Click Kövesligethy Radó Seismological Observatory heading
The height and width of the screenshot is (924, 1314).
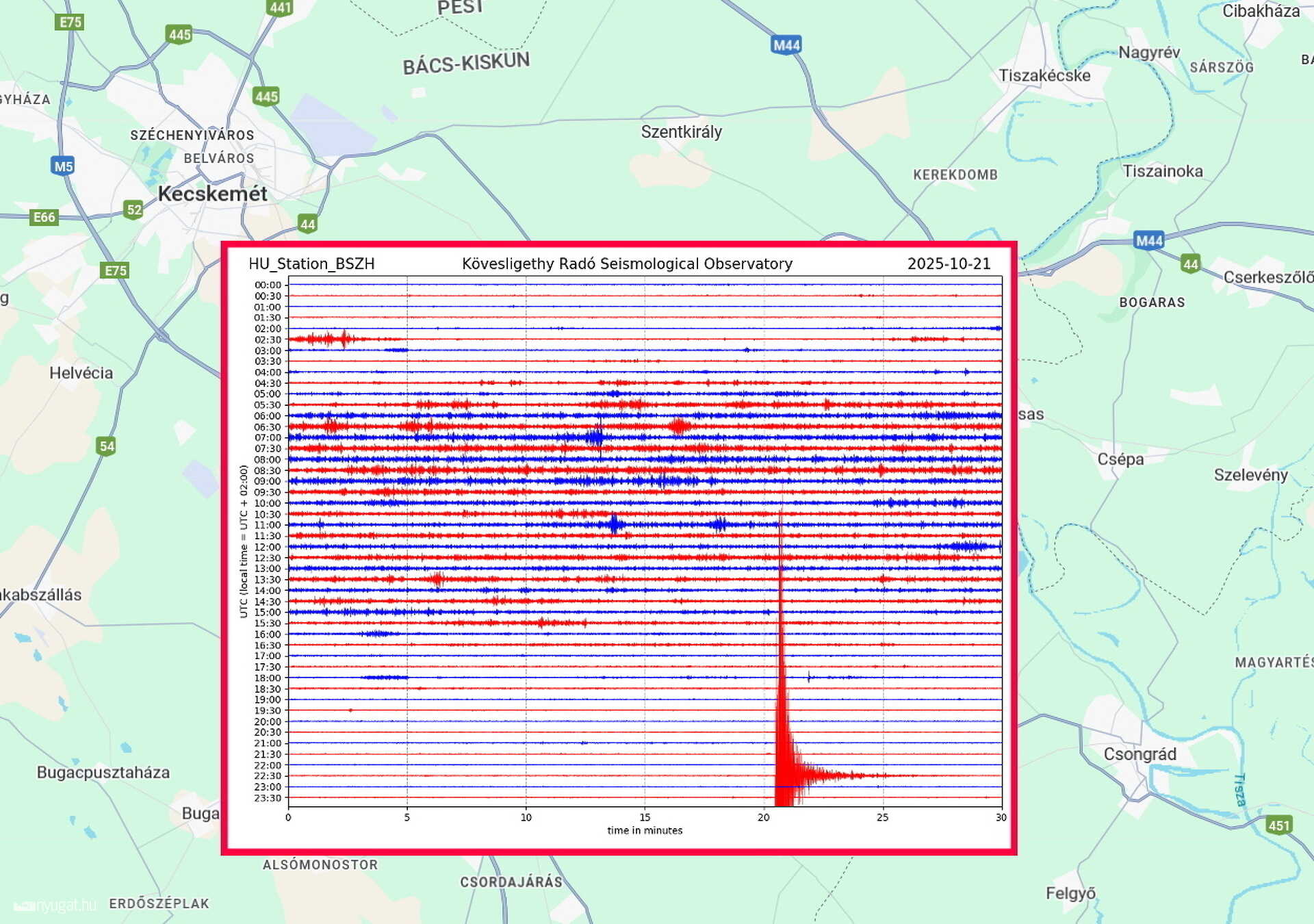click(627, 264)
